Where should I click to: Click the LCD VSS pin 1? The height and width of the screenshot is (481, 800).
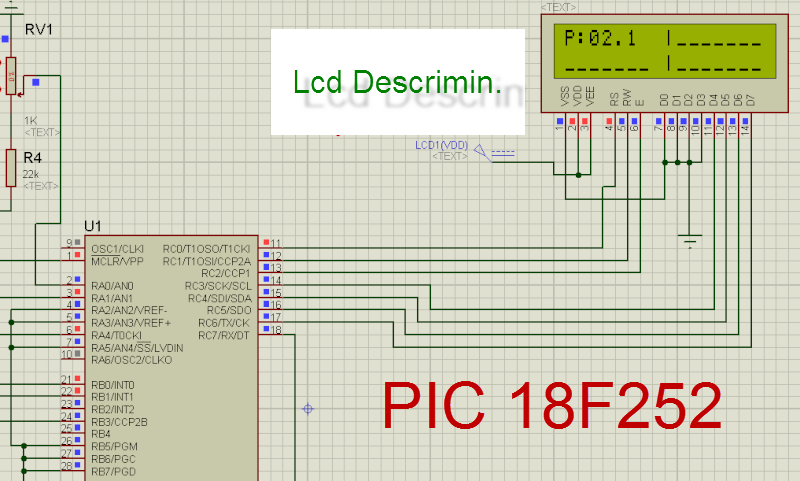(560, 124)
